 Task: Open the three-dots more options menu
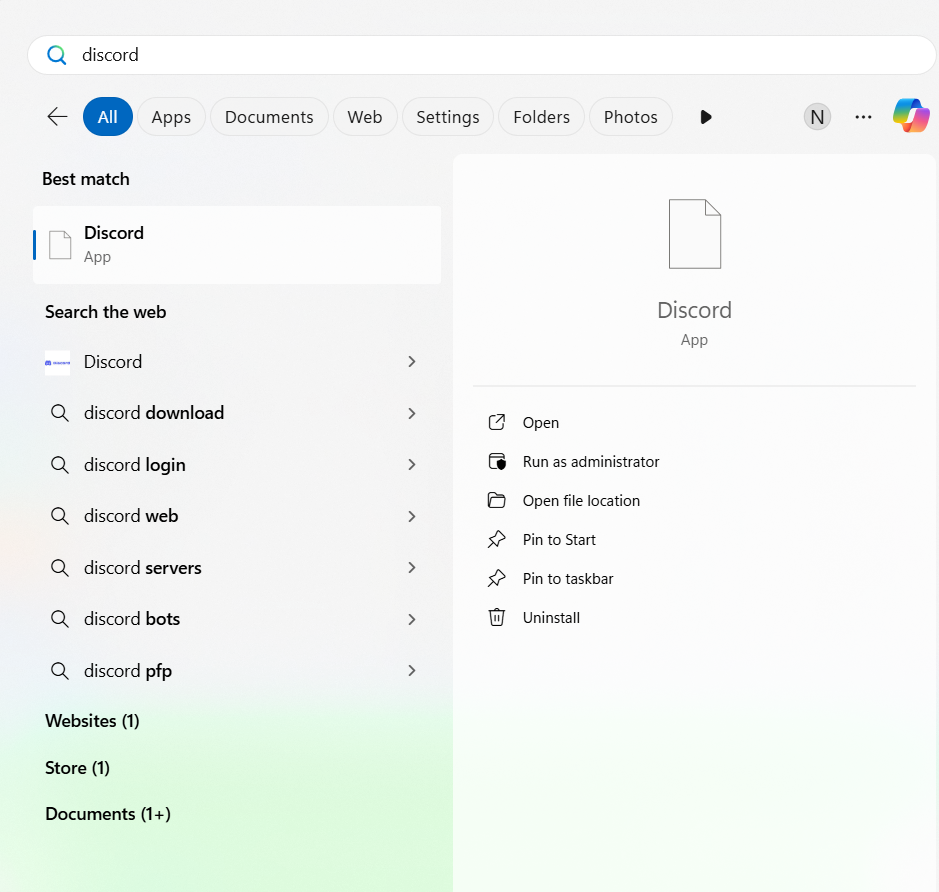[863, 117]
